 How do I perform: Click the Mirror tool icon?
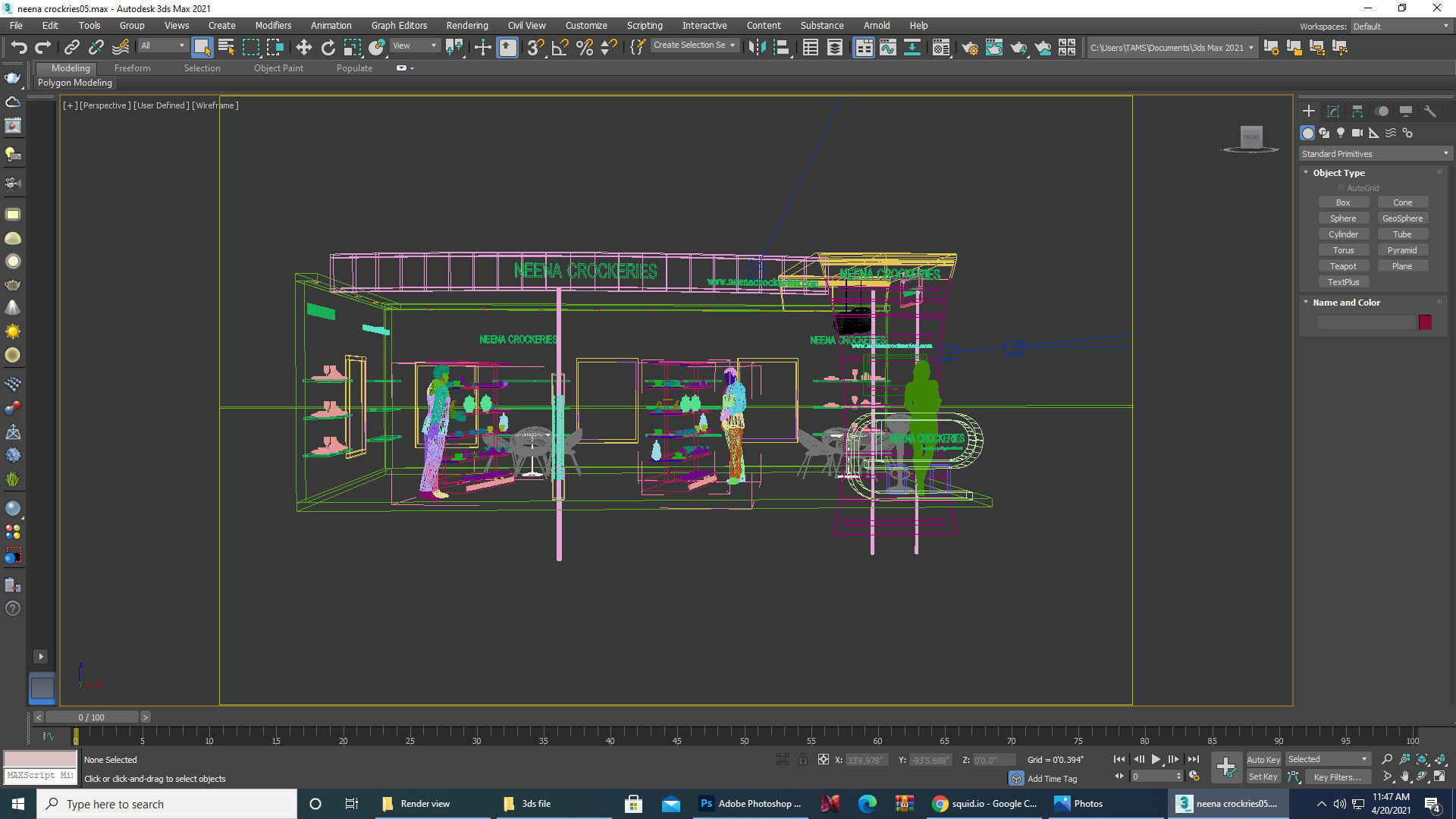coord(757,47)
